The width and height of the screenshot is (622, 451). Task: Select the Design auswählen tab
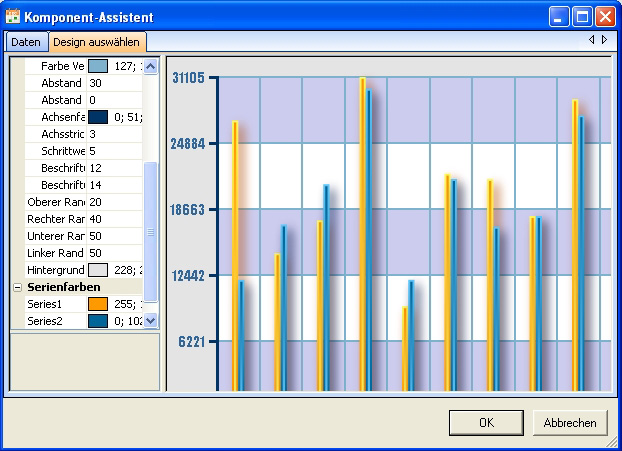pyautogui.click(x=97, y=42)
